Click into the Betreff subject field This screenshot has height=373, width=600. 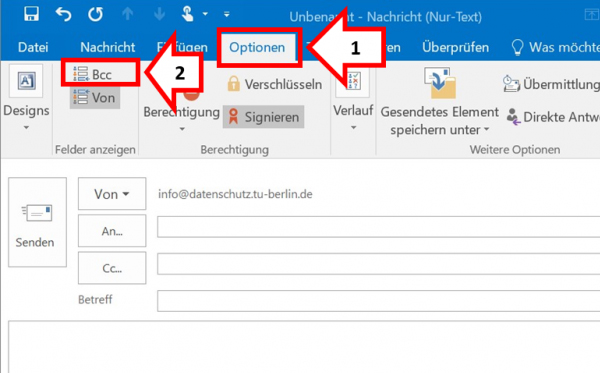(x=378, y=301)
